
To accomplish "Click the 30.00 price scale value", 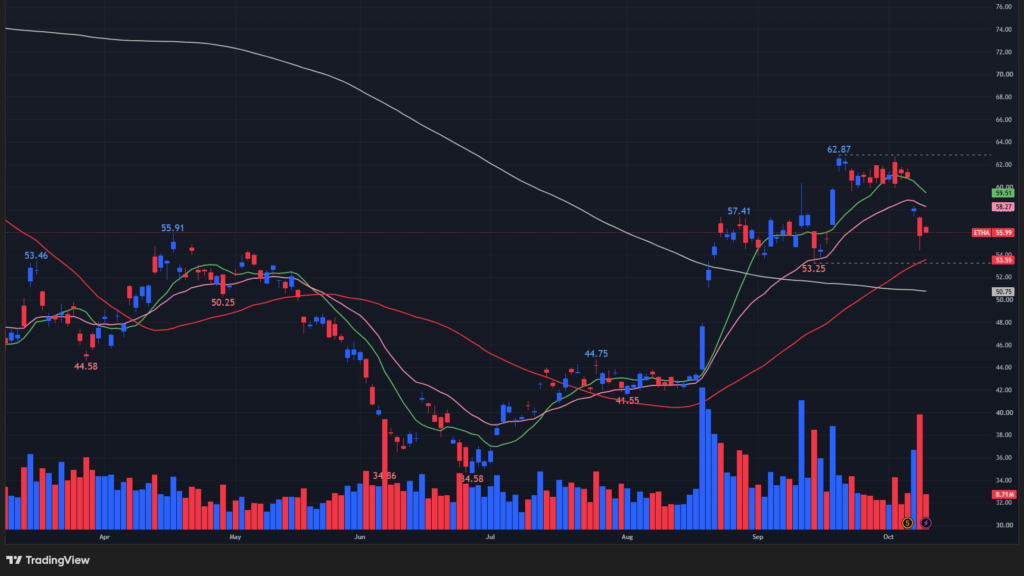I will pos(1004,525).
